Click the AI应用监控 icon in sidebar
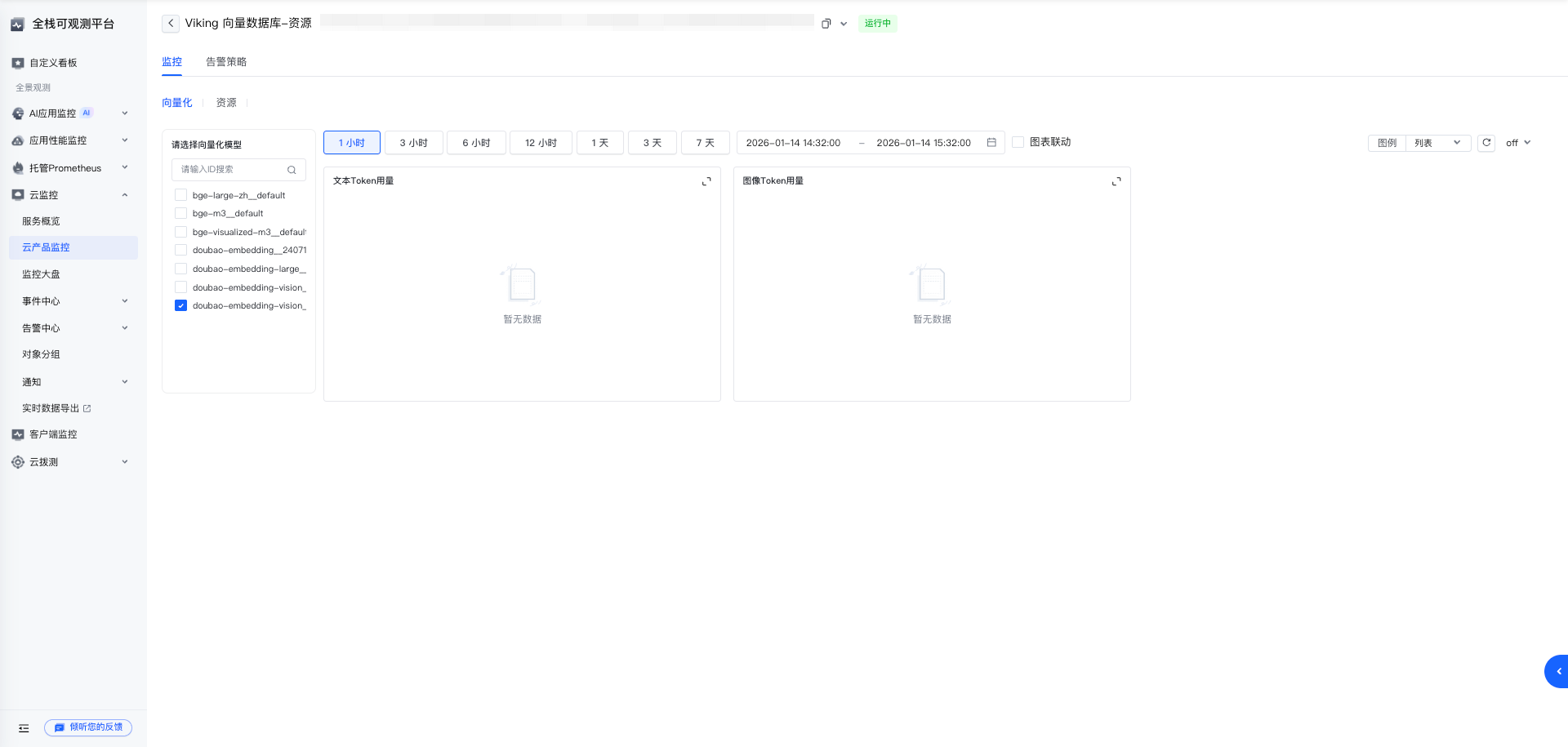 tap(18, 113)
